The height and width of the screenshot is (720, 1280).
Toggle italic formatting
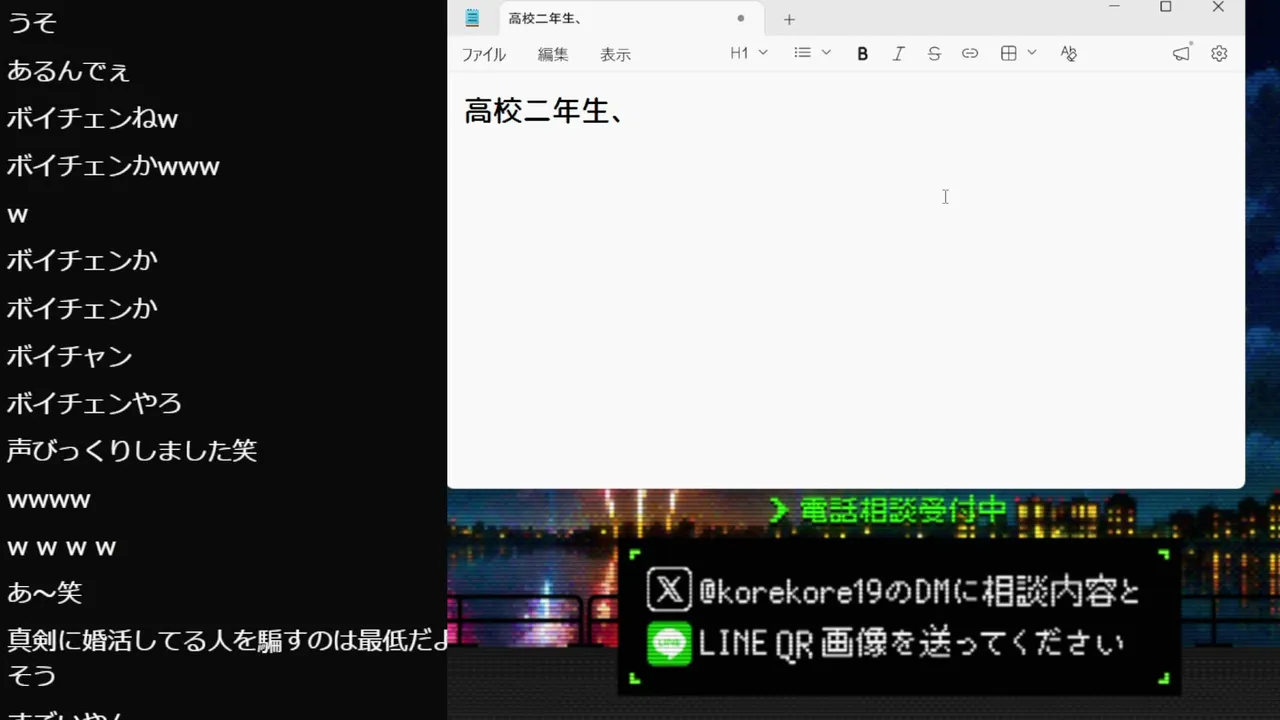click(898, 54)
